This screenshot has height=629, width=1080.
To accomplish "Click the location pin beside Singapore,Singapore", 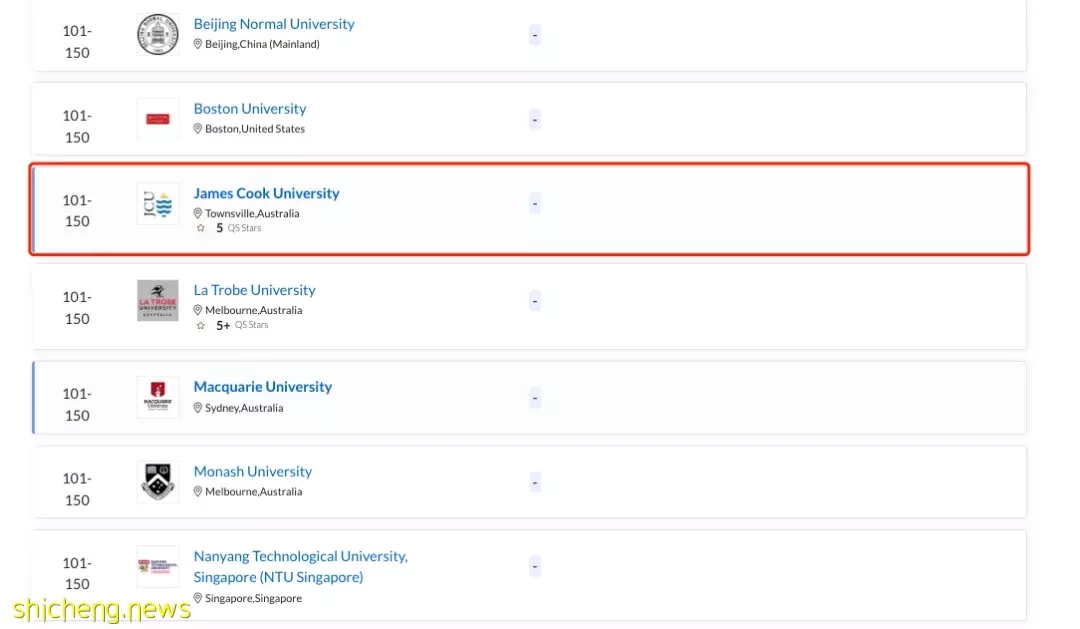I will coord(198,598).
